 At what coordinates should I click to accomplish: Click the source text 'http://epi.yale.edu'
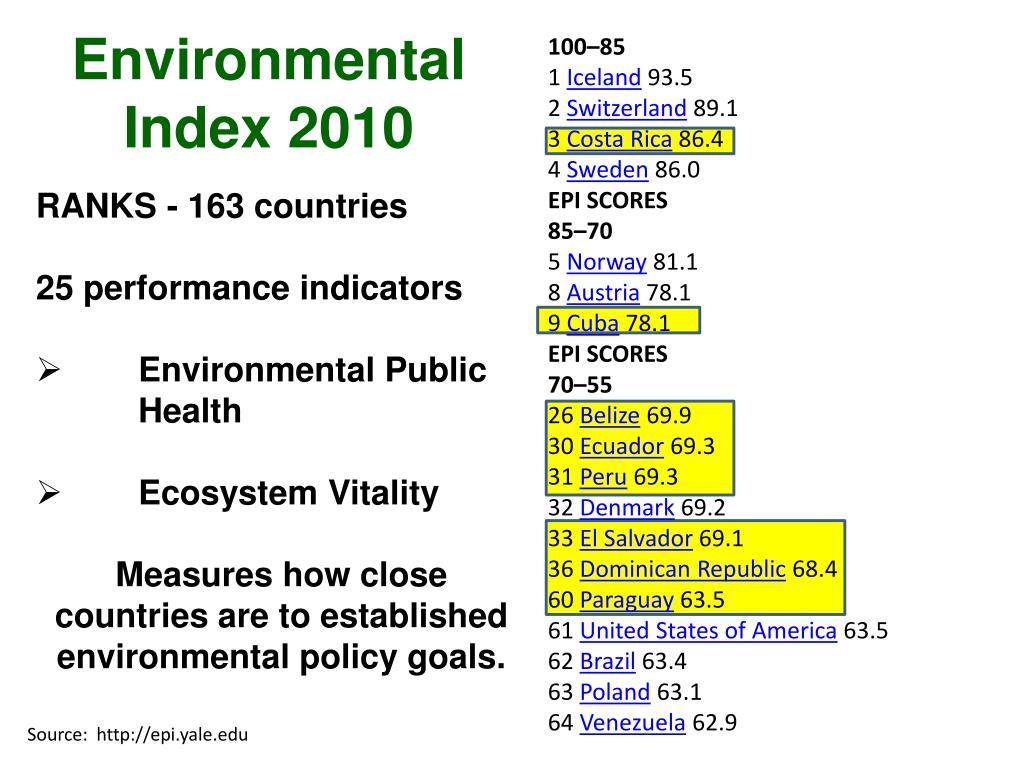(172, 735)
